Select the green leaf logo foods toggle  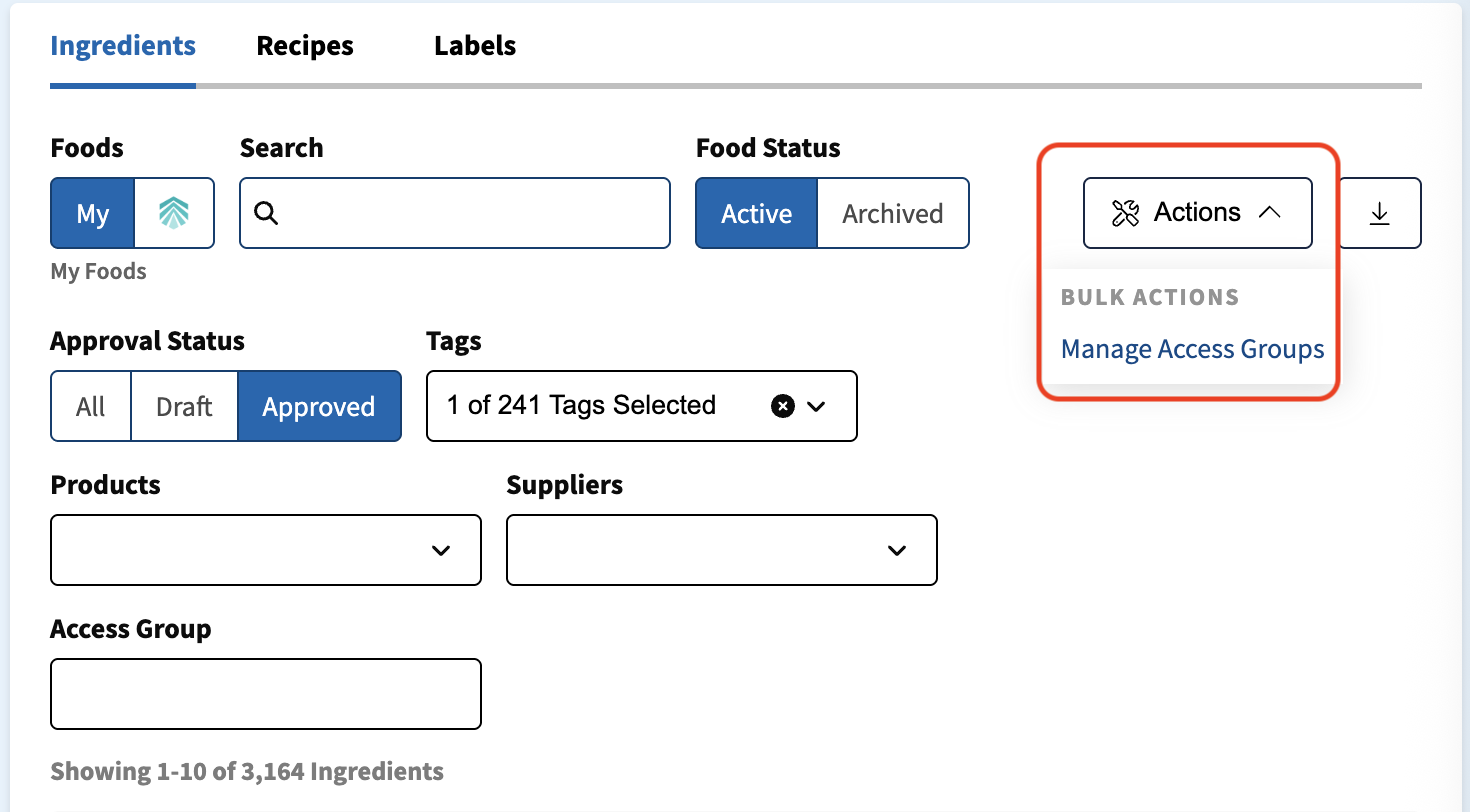pos(174,213)
